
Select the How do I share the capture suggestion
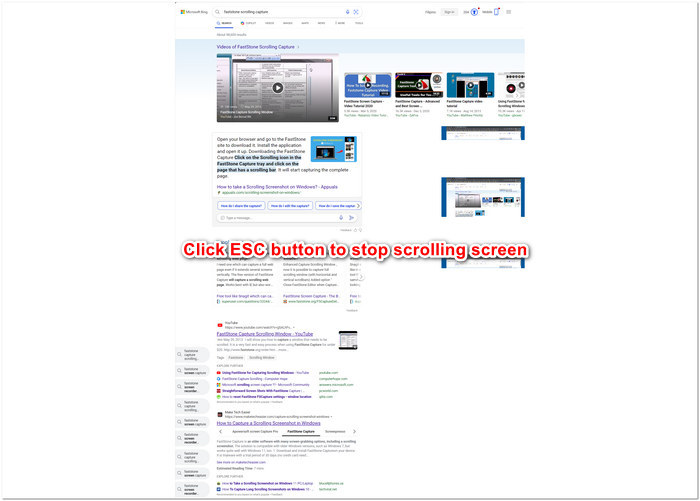(241, 205)
